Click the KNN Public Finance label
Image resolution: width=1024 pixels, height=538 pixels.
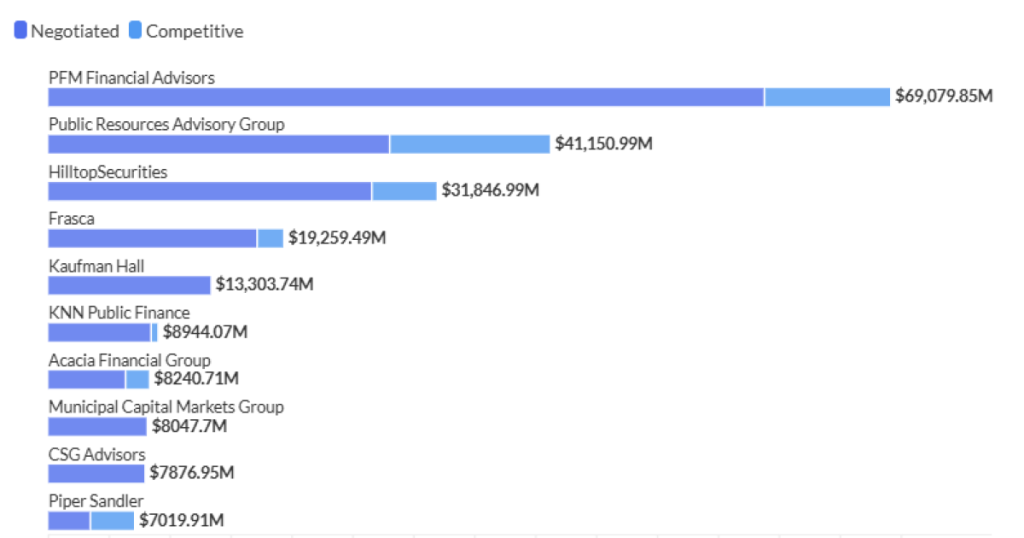tap(119, 313)
